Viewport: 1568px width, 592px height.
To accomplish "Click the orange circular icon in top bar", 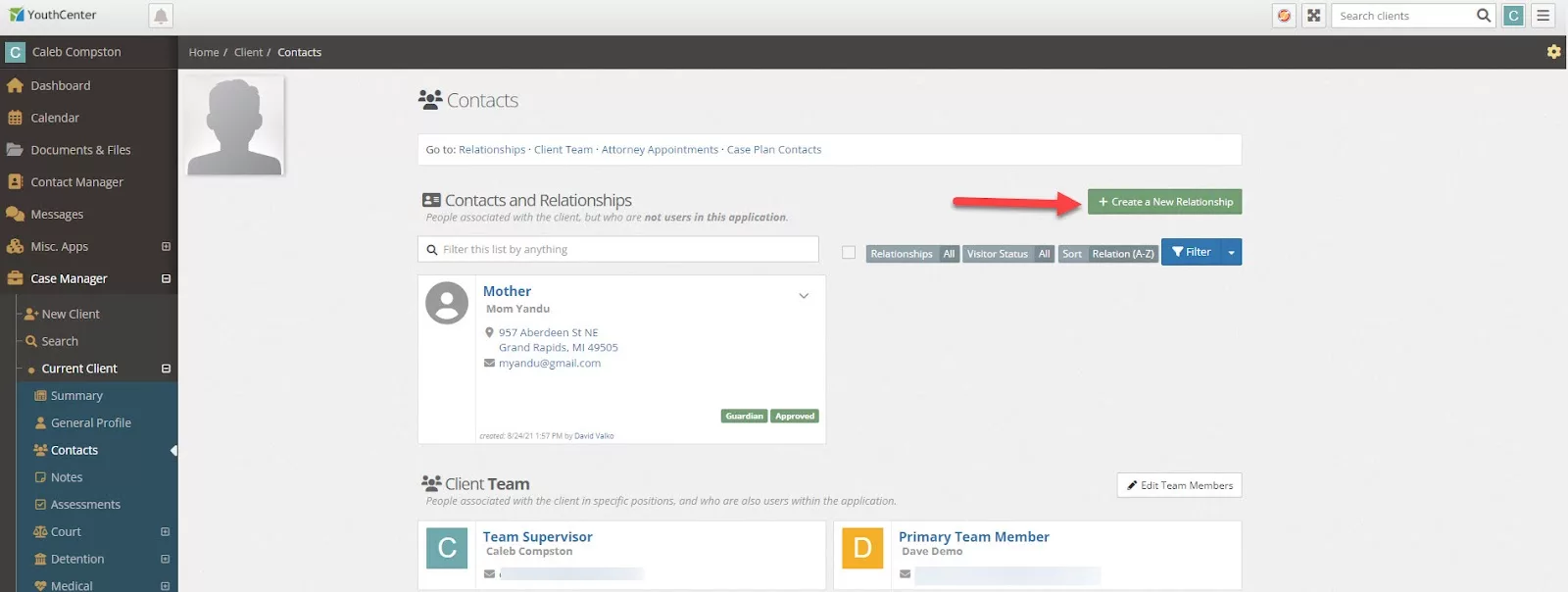I will 1284,16.
